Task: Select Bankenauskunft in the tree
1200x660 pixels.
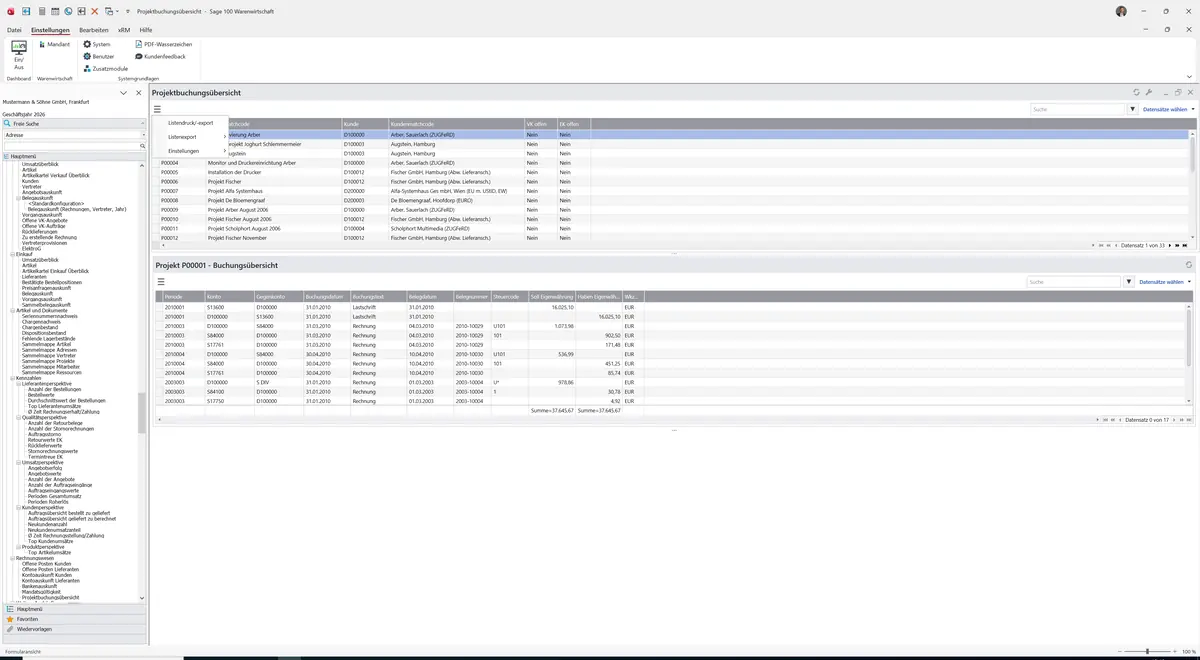Action: pos(42,586)
